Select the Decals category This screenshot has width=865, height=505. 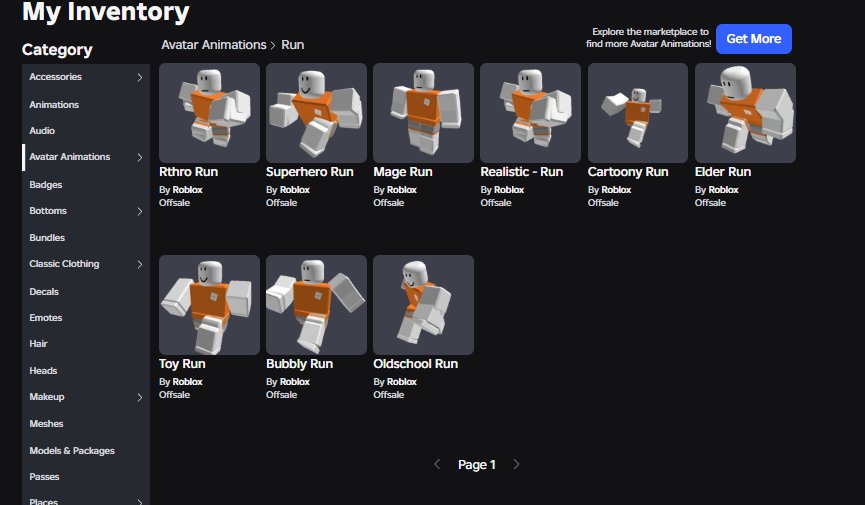44,291
